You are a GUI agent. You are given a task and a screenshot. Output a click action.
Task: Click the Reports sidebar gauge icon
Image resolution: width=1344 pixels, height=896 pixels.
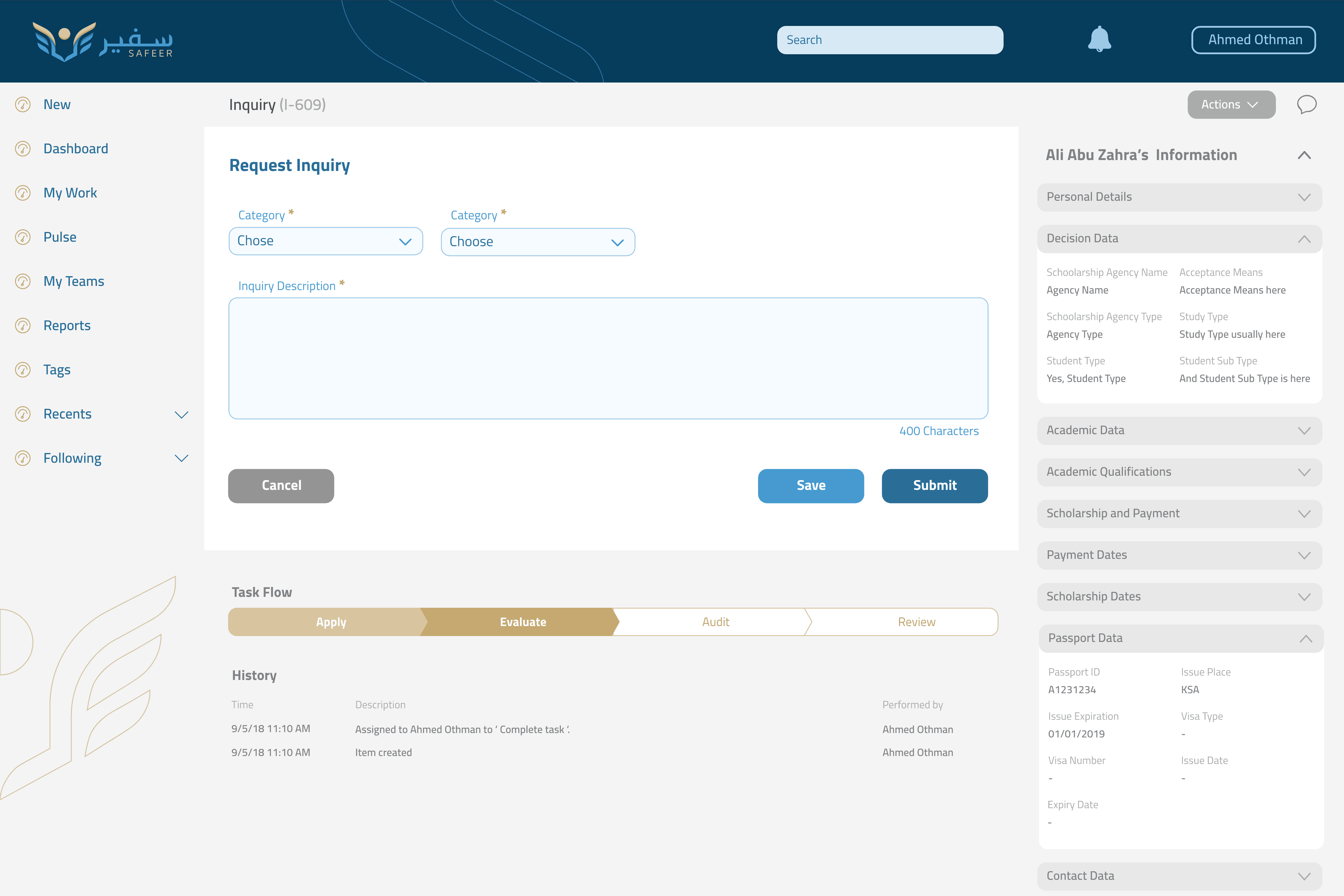point(23,326)
